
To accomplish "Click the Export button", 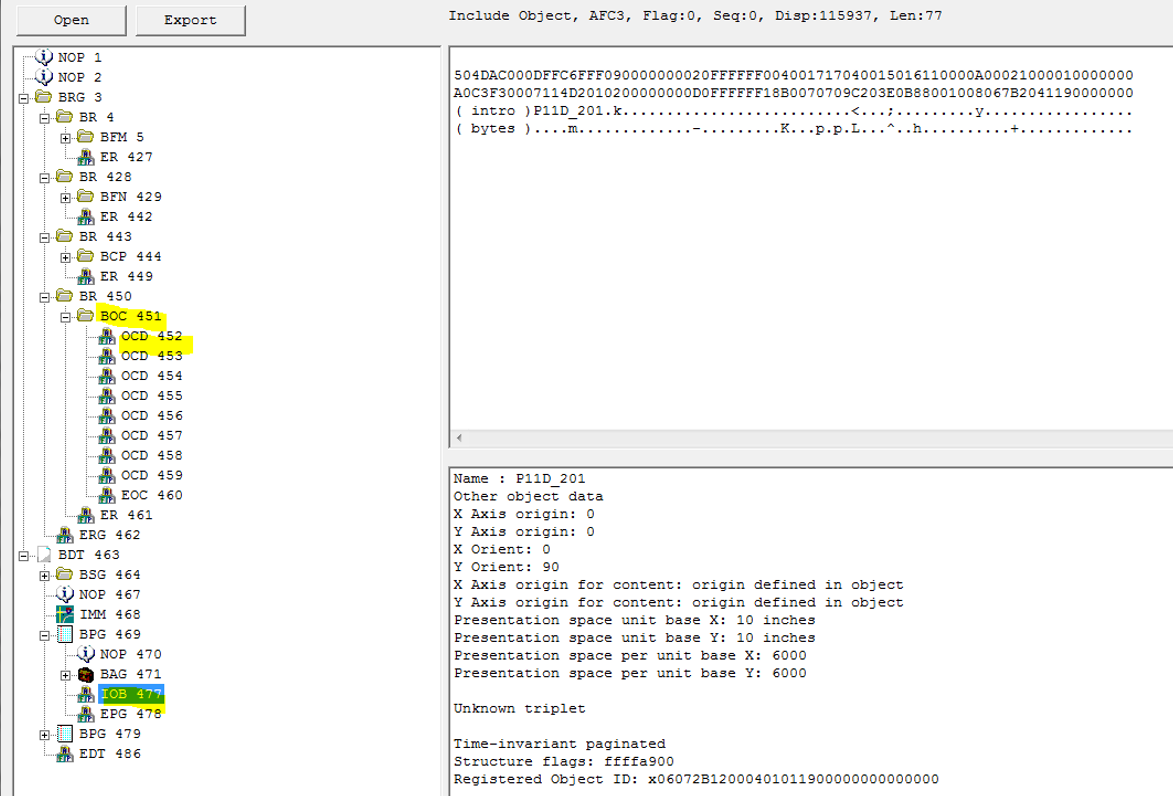I will click(191, 20).
